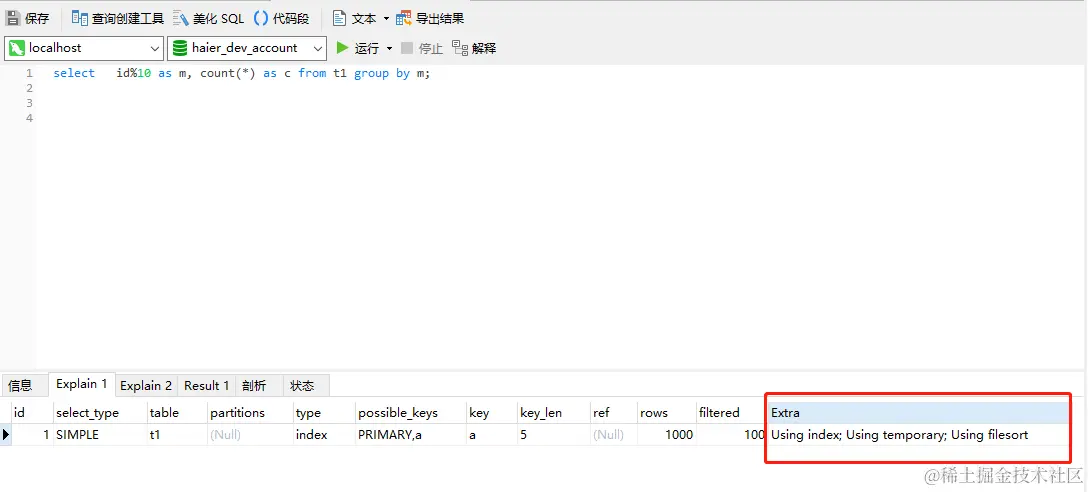Select the rows value 1000 cell
1090x492 pixels.
666,435
